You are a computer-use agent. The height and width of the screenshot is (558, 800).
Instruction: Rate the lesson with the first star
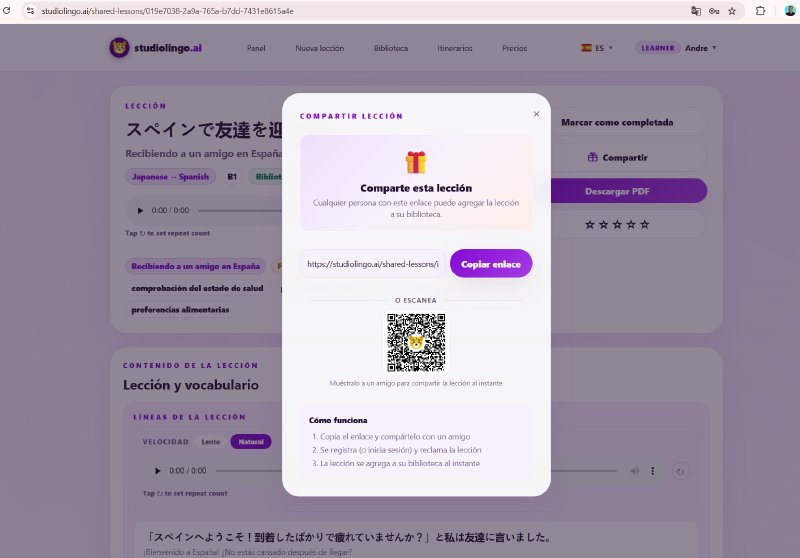(590, 224)
